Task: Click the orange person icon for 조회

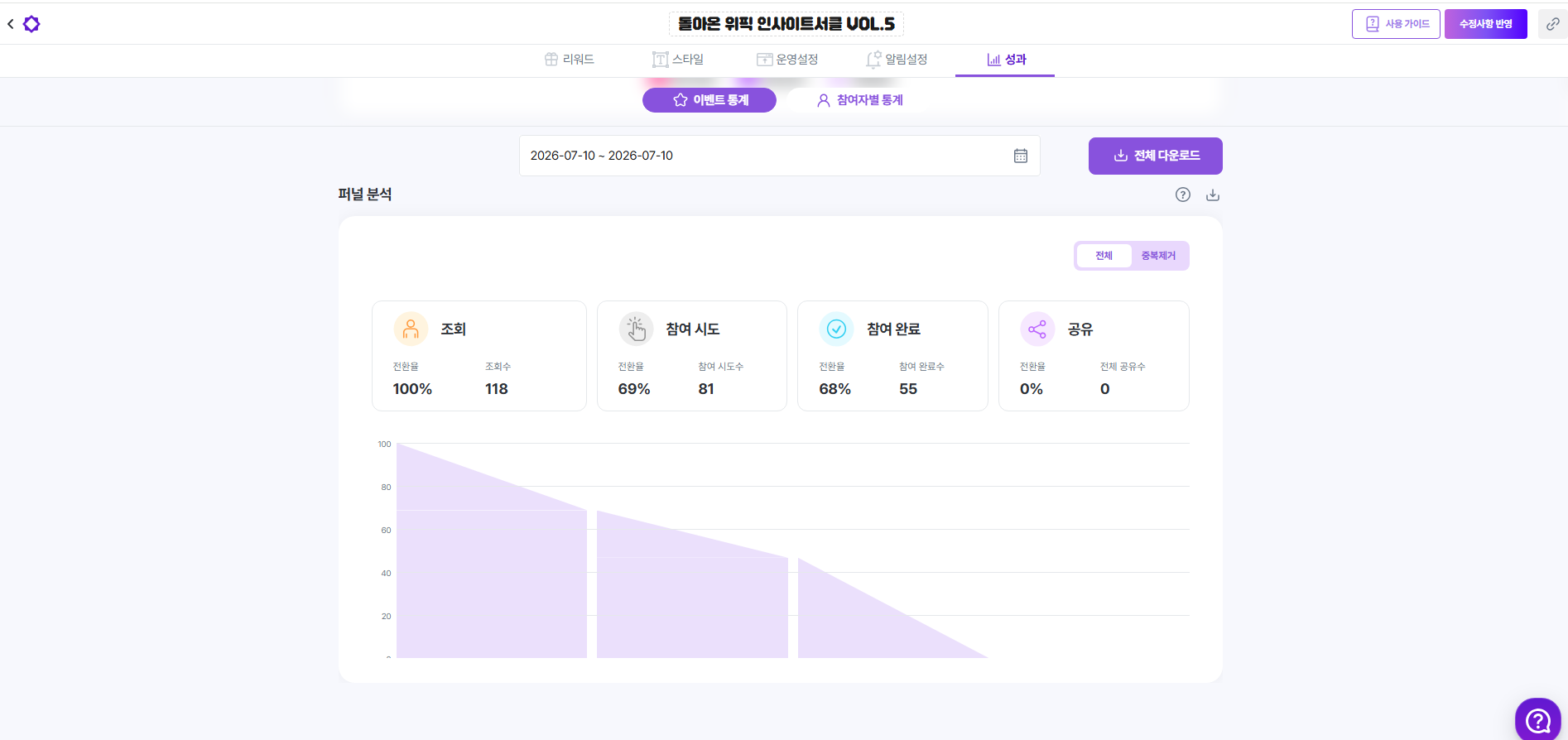Action: pos(411,329)
